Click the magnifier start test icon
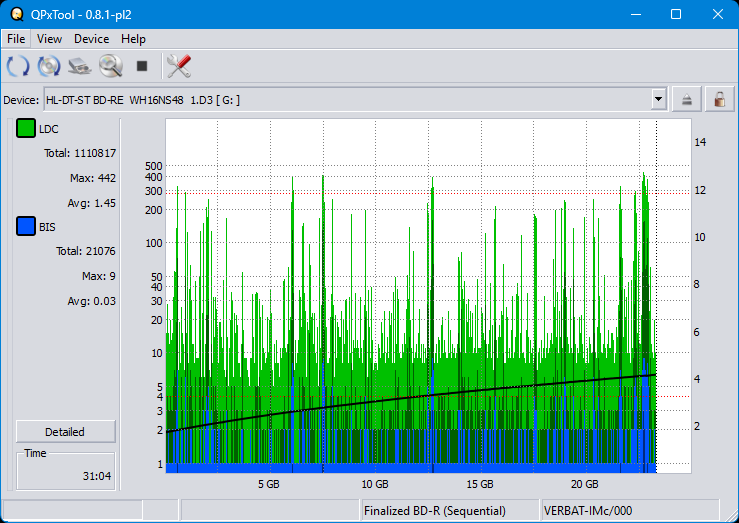Screen dimensions: 739x523 [110, 67]
